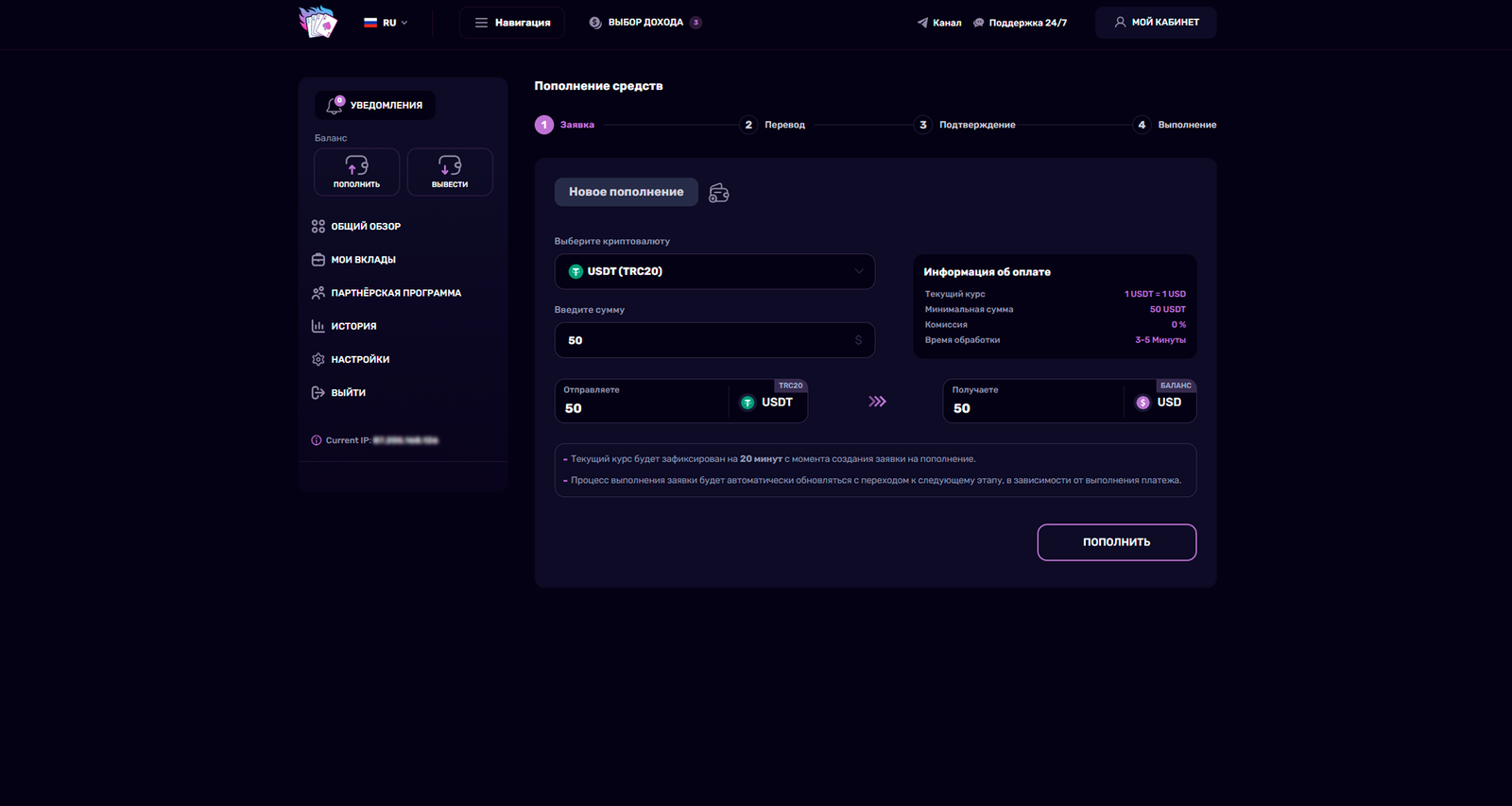Click the wallet icon beside Новое пополнение
The width and height of the screenshot is (1512, 806).
tap(719, 193)
